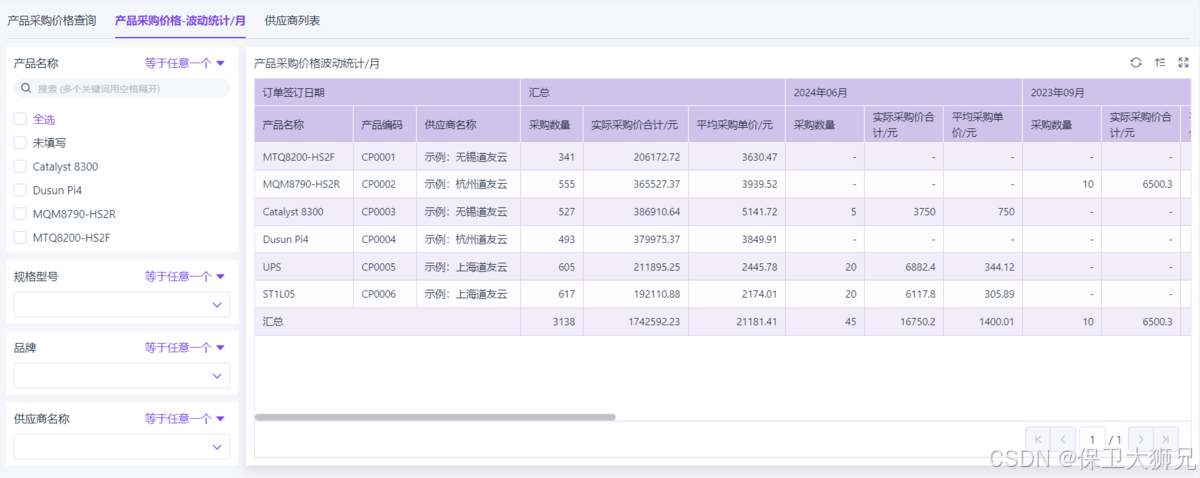Check the 全选 checkbox
This screenshot has width=1200, height=478.
click(x=20, y=119)
